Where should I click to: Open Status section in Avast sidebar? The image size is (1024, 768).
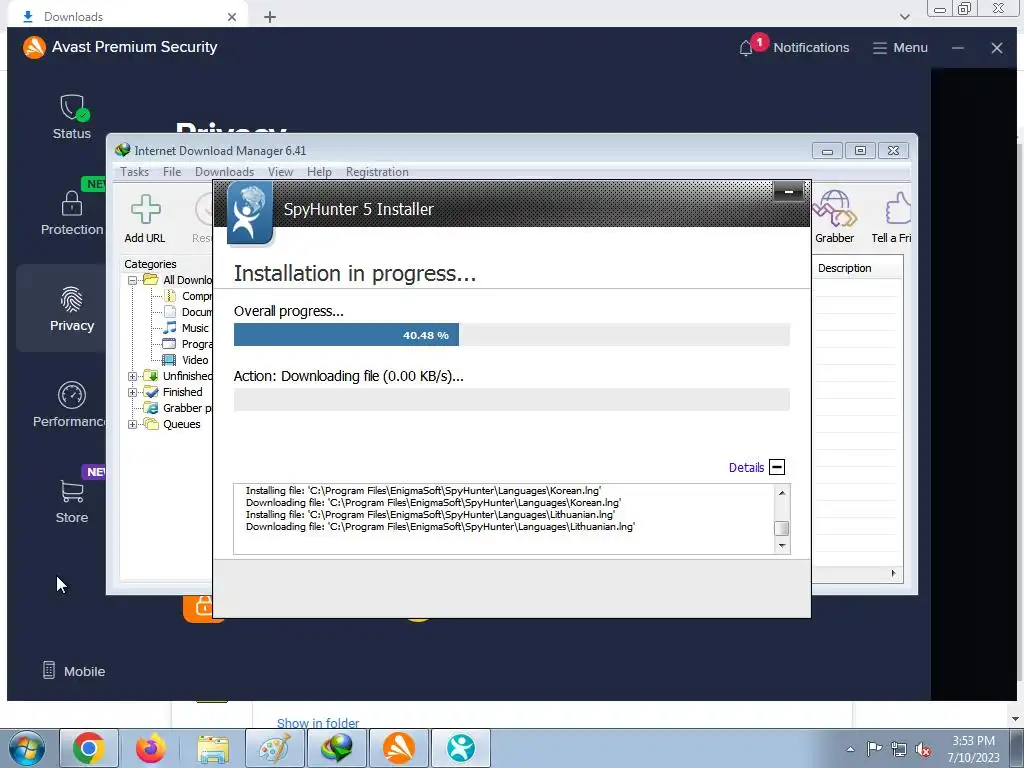pos(72,117)
